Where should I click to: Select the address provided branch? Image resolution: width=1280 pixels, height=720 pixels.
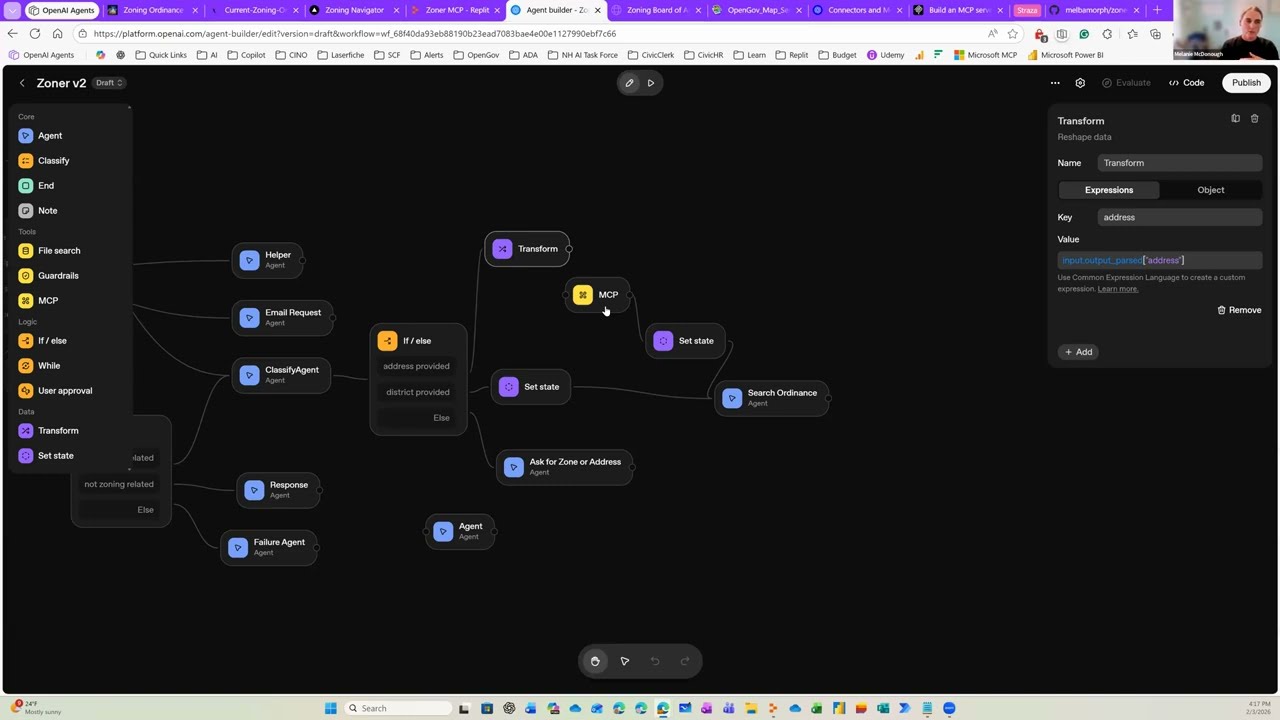pos(416,366)
